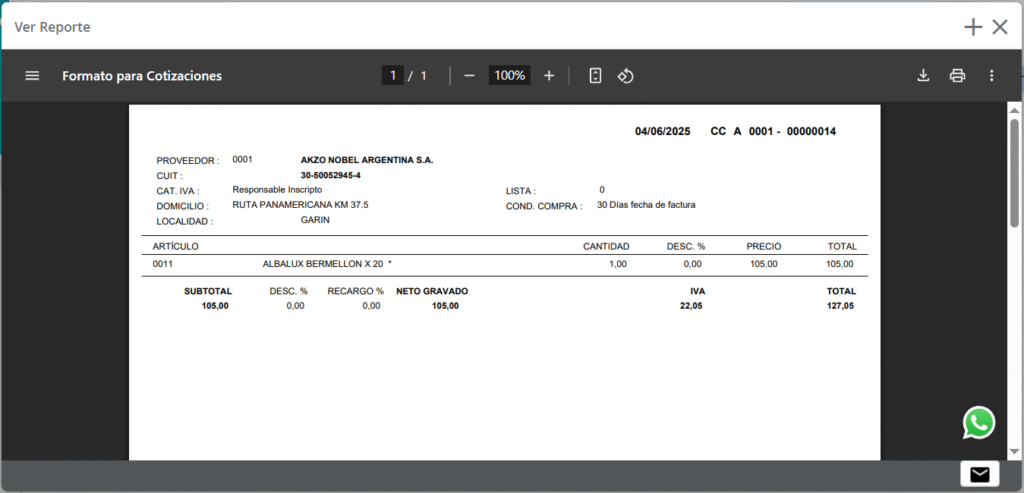This screenshot has width=1024, height=493.
Task: Rotate the document counterclockwise
Action: [626, 76]
